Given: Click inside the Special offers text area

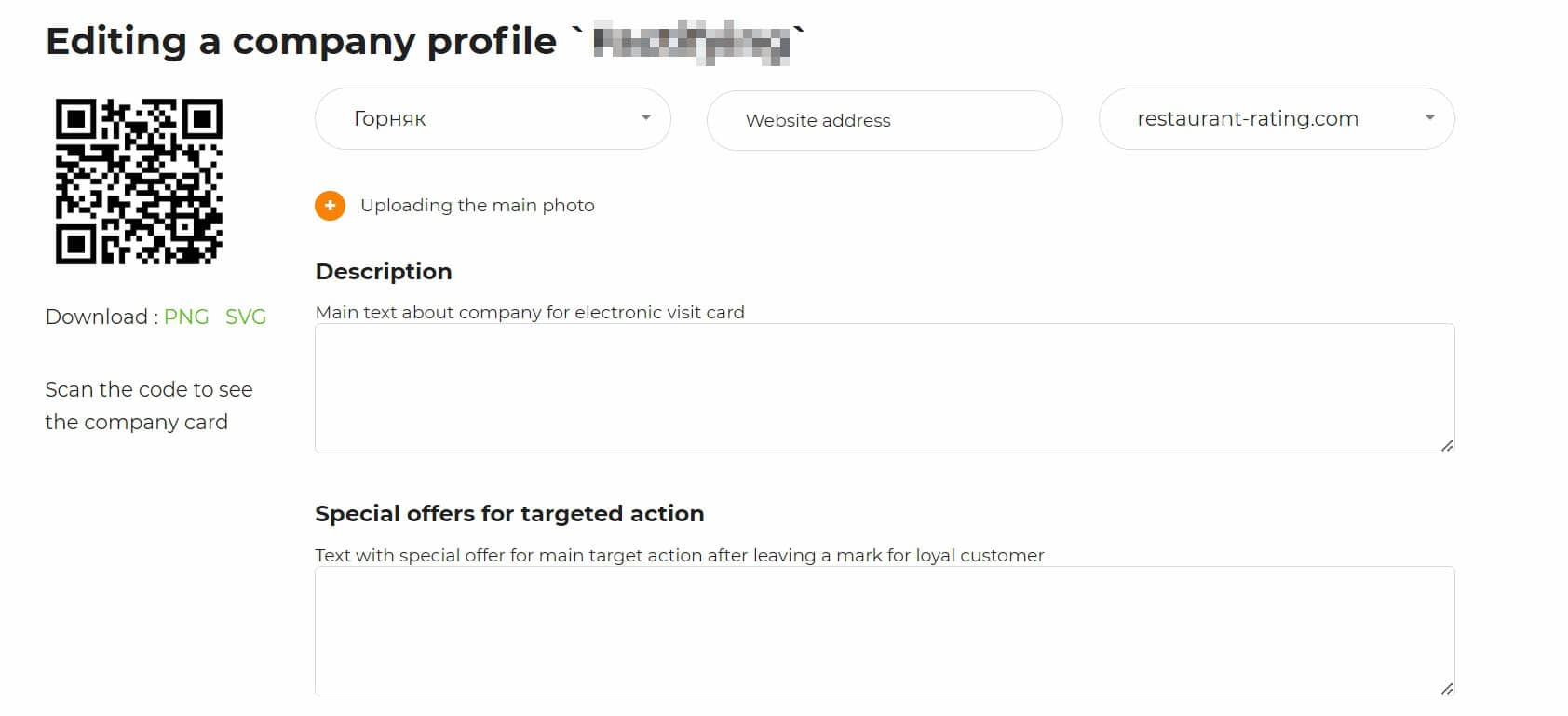Looking at the screenshot, I should click(884, 631).
